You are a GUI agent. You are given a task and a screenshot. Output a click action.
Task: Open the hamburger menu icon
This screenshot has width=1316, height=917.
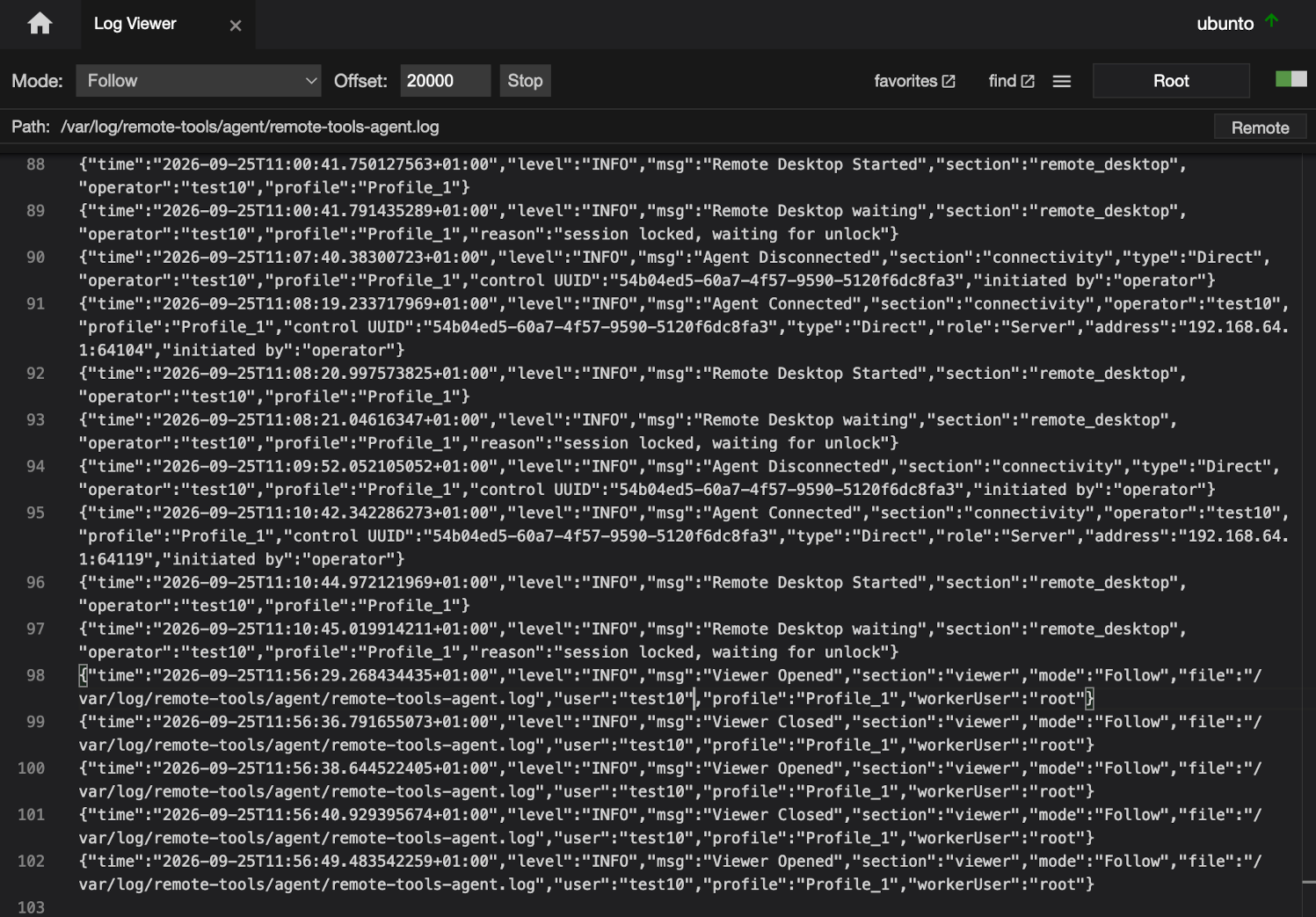[1062, 81]
